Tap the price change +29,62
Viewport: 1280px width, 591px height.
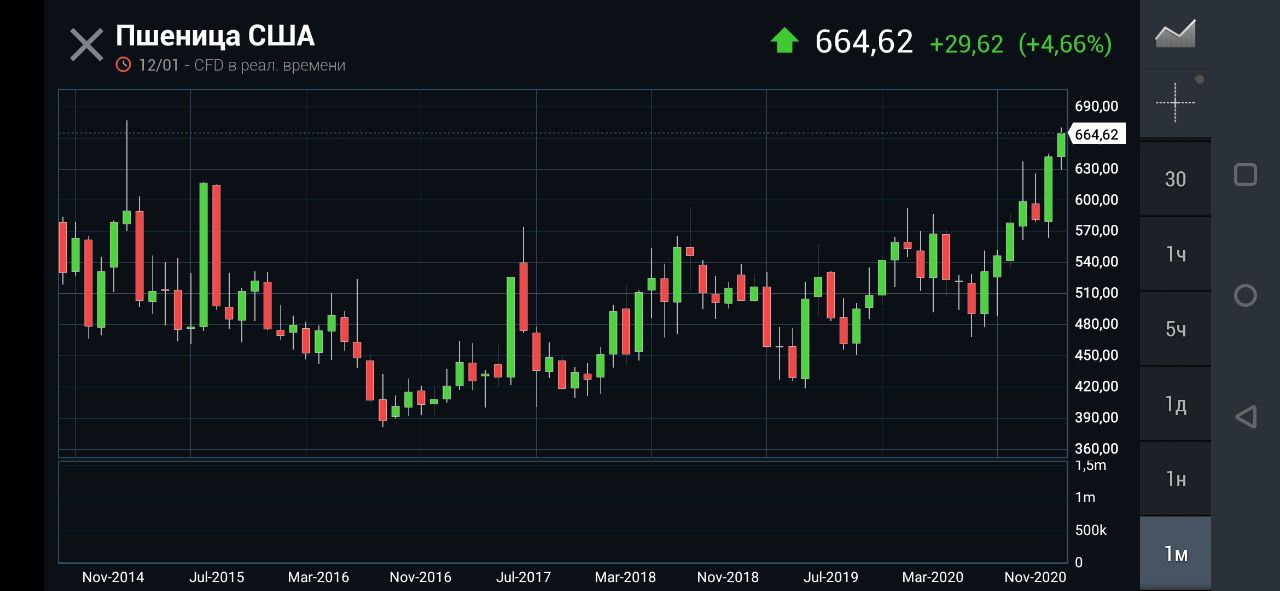coord(966,44)
